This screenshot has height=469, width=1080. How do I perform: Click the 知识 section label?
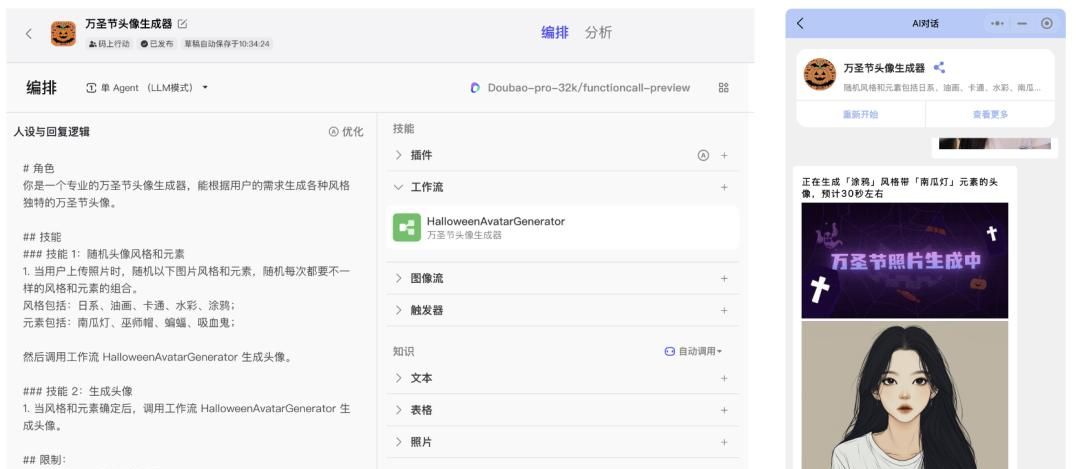pyautogui.click(x=404, y=351)
